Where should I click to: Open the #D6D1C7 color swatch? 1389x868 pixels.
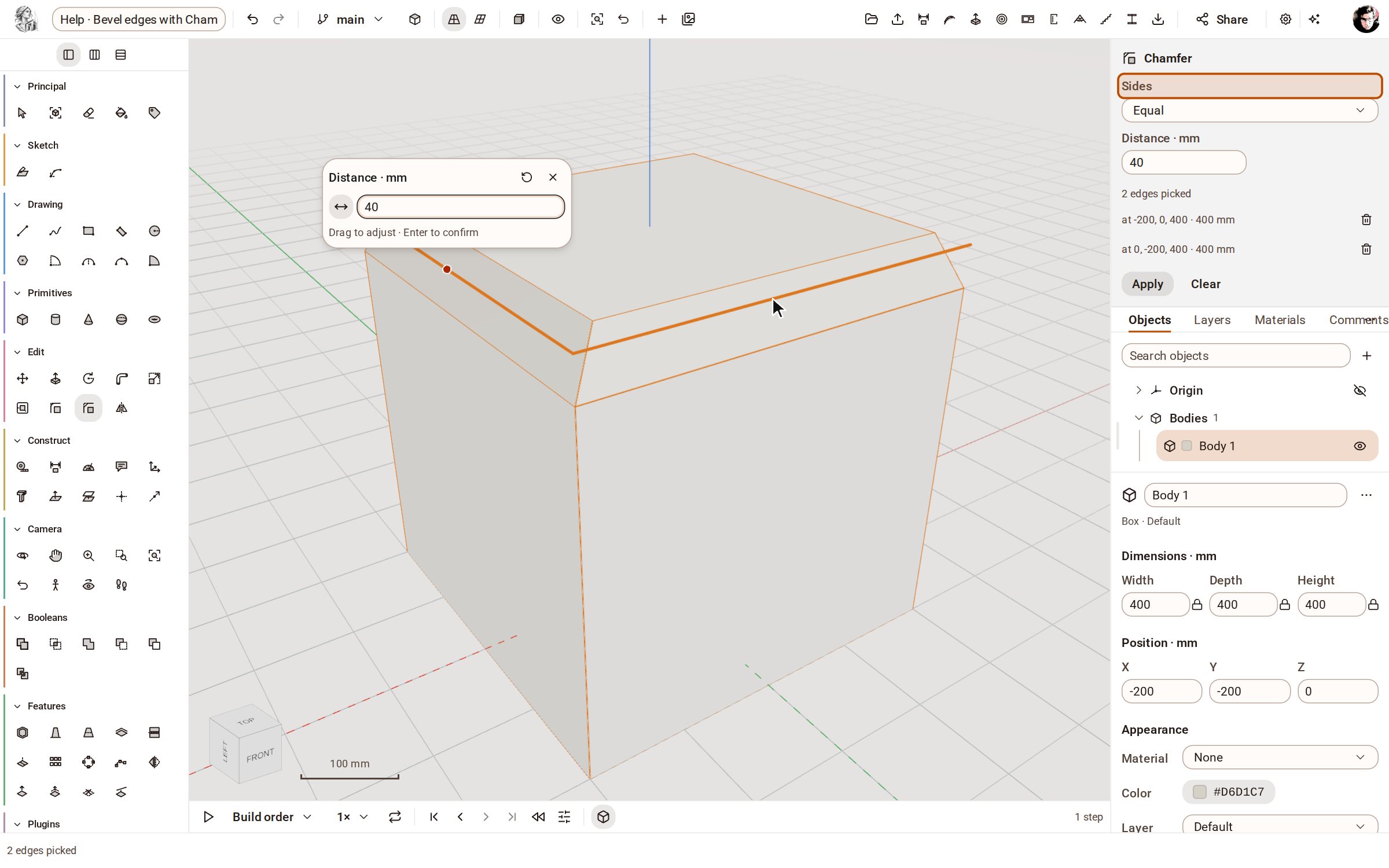click(x=1228, y=793)
